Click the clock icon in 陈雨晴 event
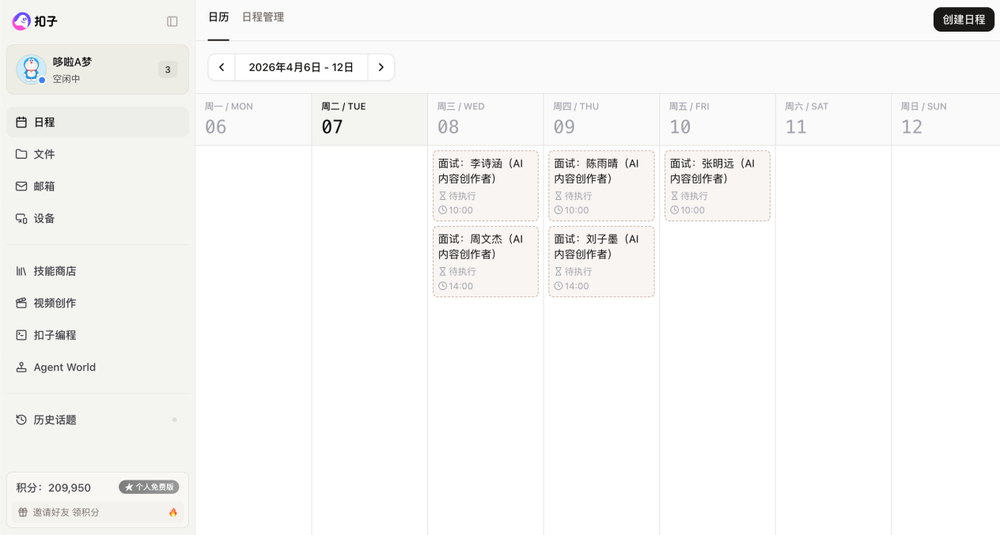This screenshot has width=1000, height=535. click(559, 210)
